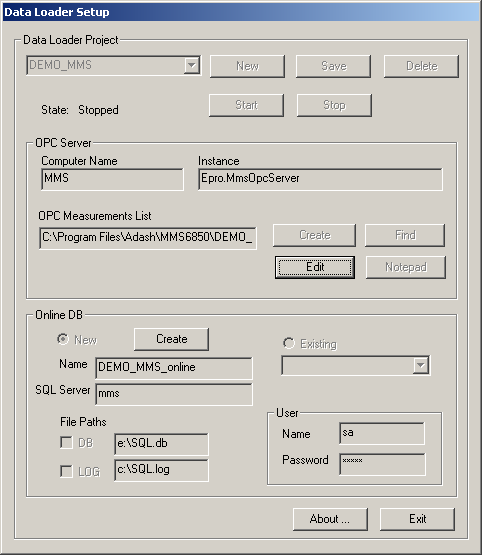Click the Save project button
The width and height of the screenshot is (482, 555).
[333, 66]
